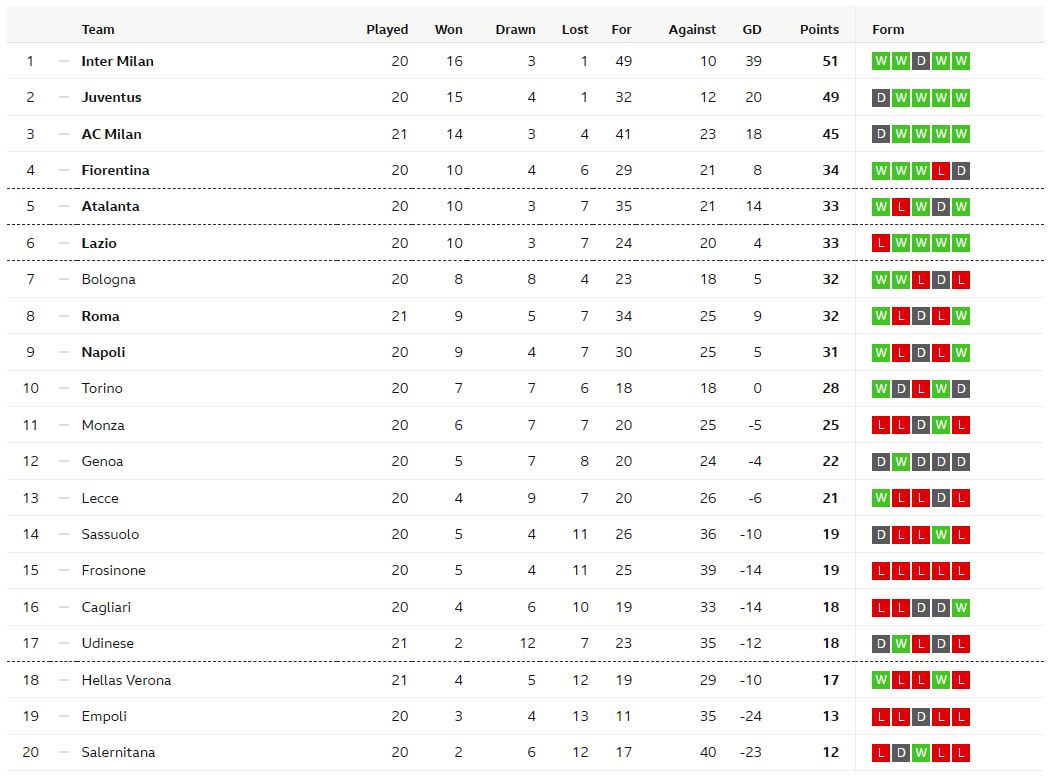Select the Form column header
This screenshot has width=1051, height=778.
tap(888, 29)
